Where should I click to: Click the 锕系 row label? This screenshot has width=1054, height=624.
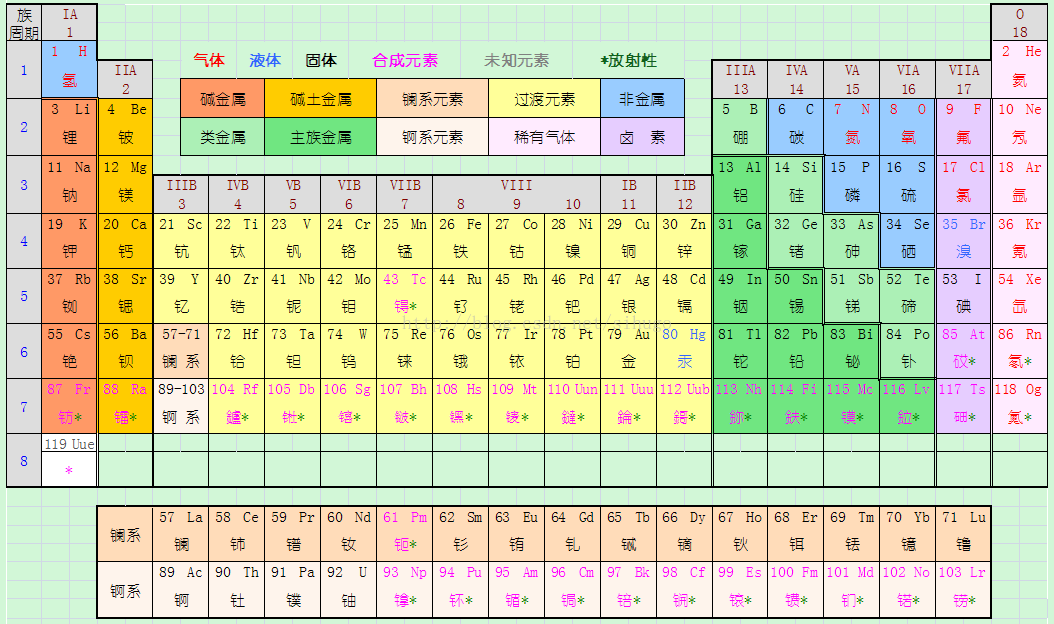pos(125,590)
